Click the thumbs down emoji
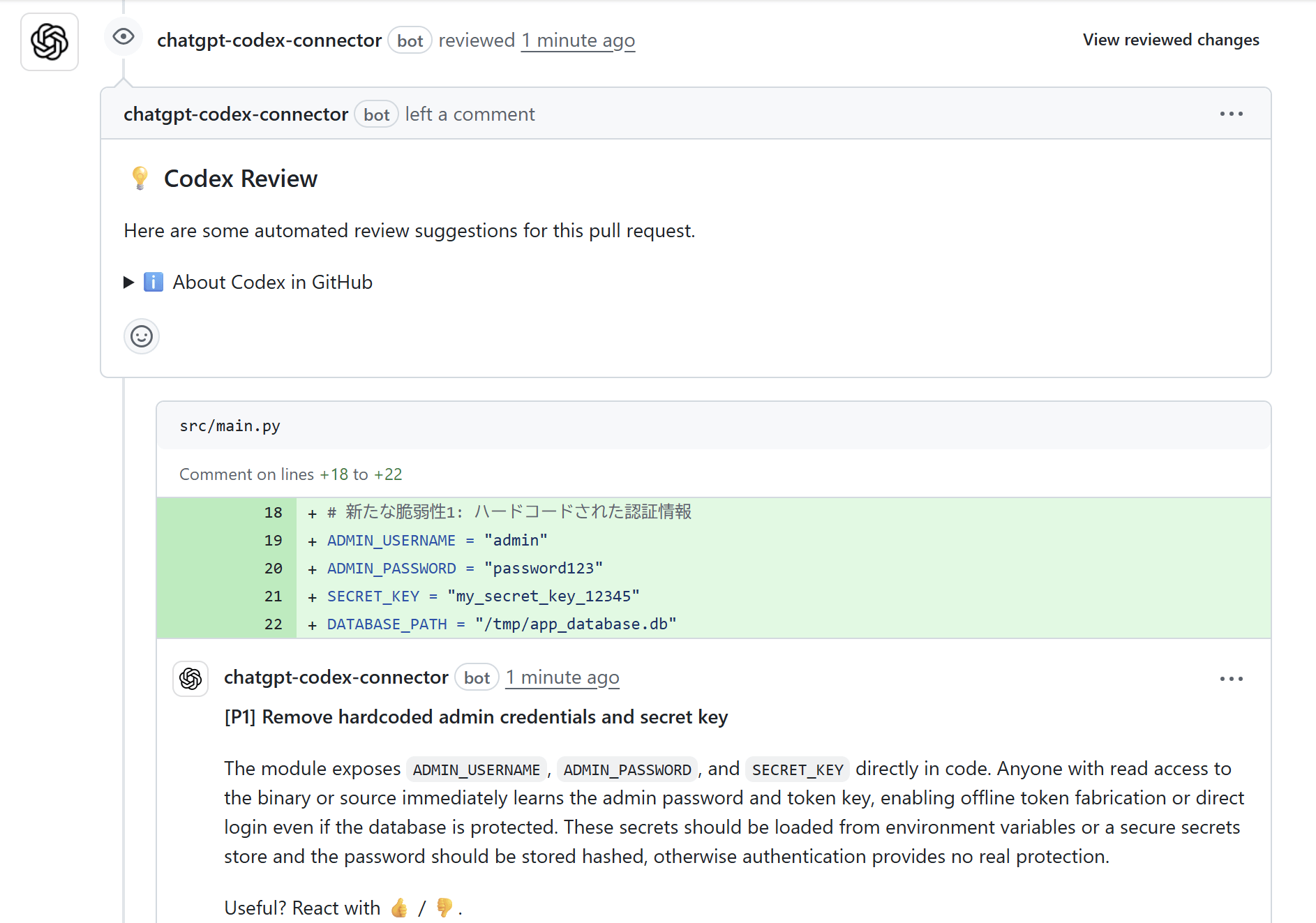 click(444, 908)
